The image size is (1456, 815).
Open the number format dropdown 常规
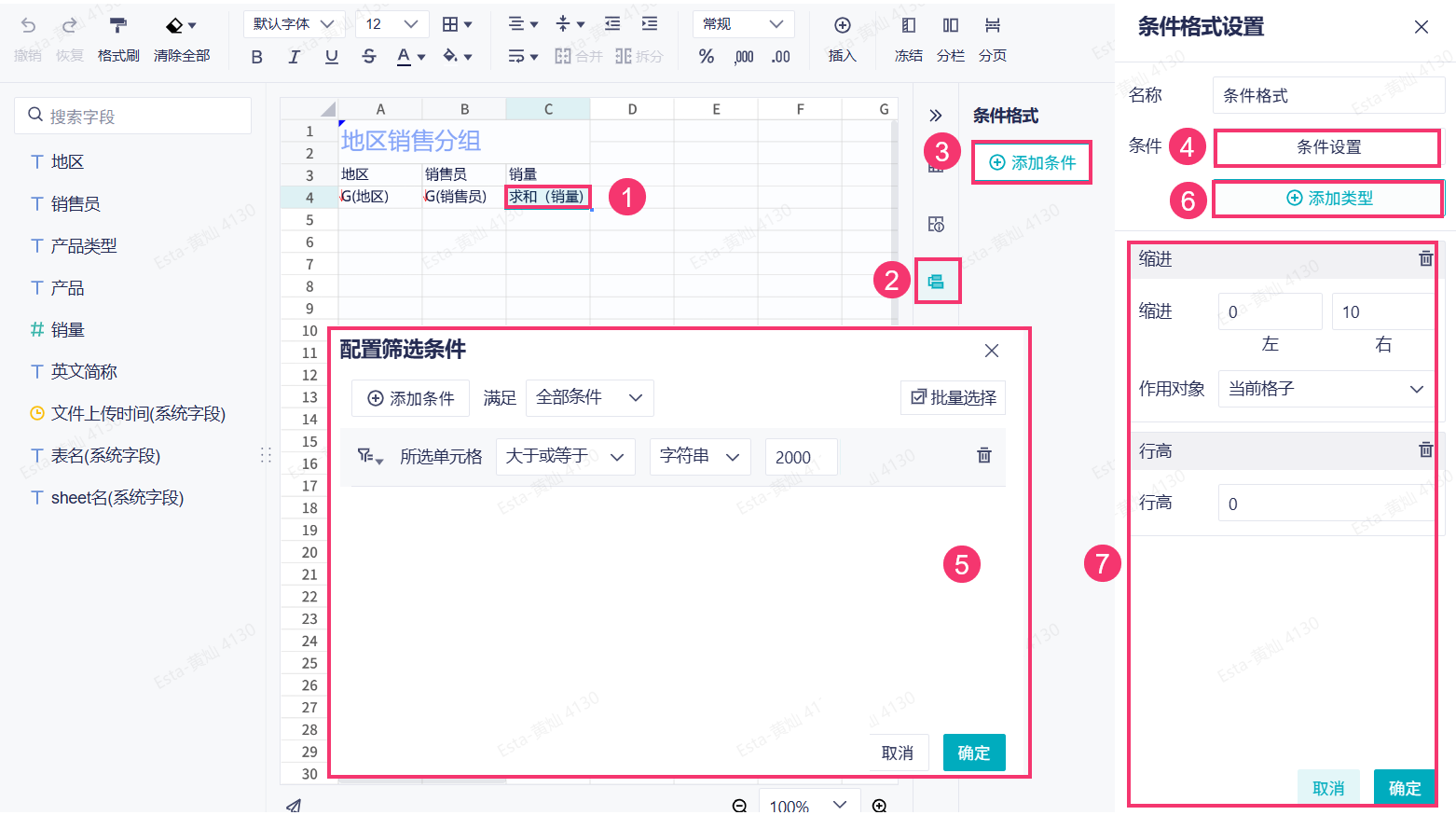pos(744,24)
